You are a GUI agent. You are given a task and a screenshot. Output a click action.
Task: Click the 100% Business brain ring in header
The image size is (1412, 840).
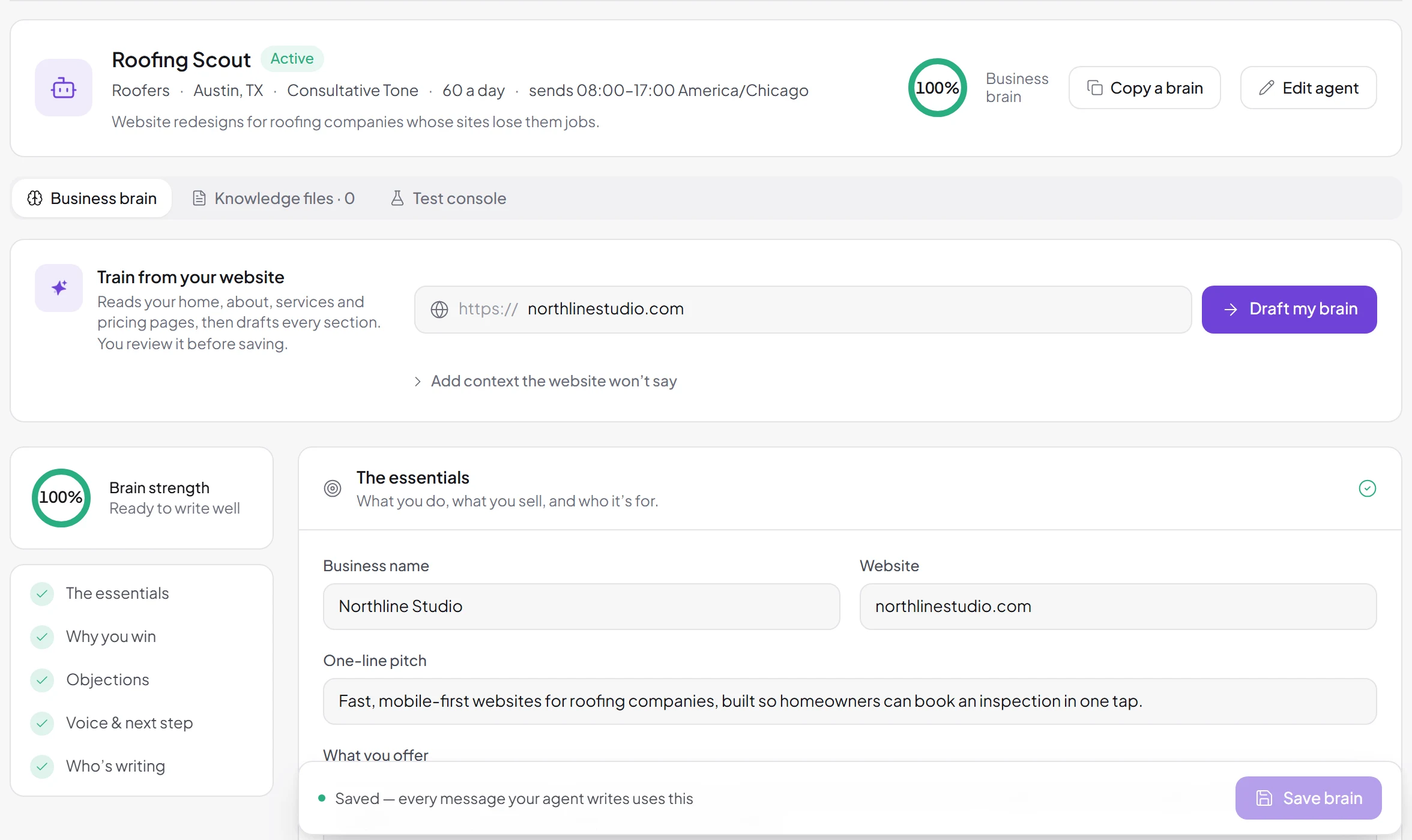(938, 88)
